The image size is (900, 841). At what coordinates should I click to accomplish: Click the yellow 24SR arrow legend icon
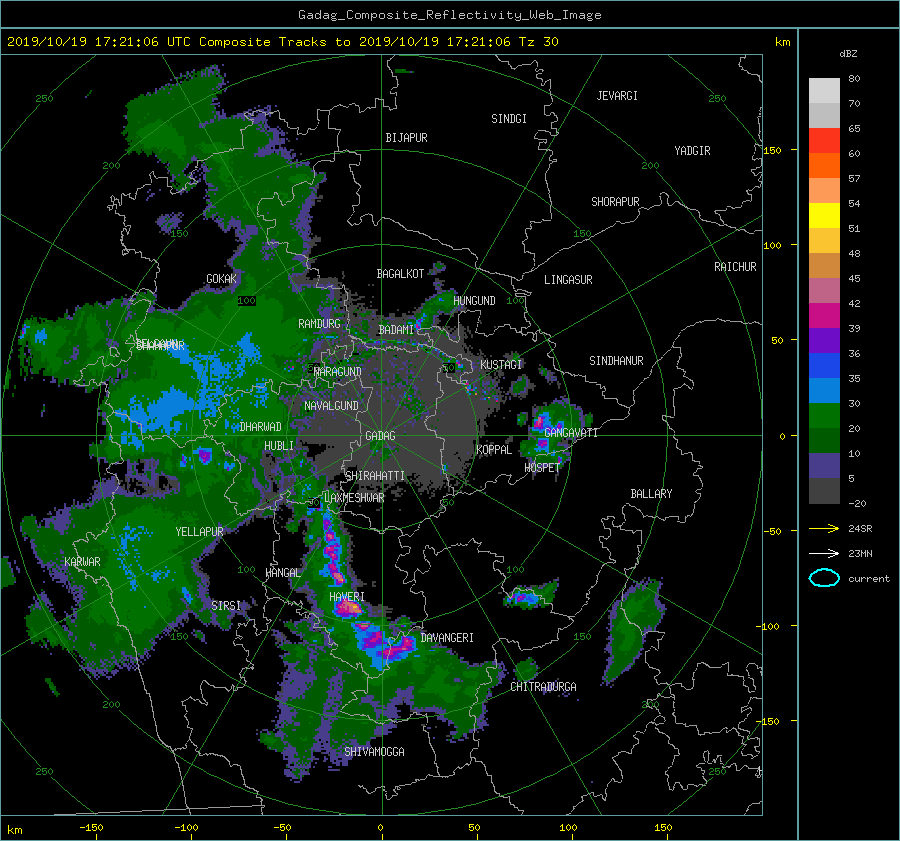(824, 529)
